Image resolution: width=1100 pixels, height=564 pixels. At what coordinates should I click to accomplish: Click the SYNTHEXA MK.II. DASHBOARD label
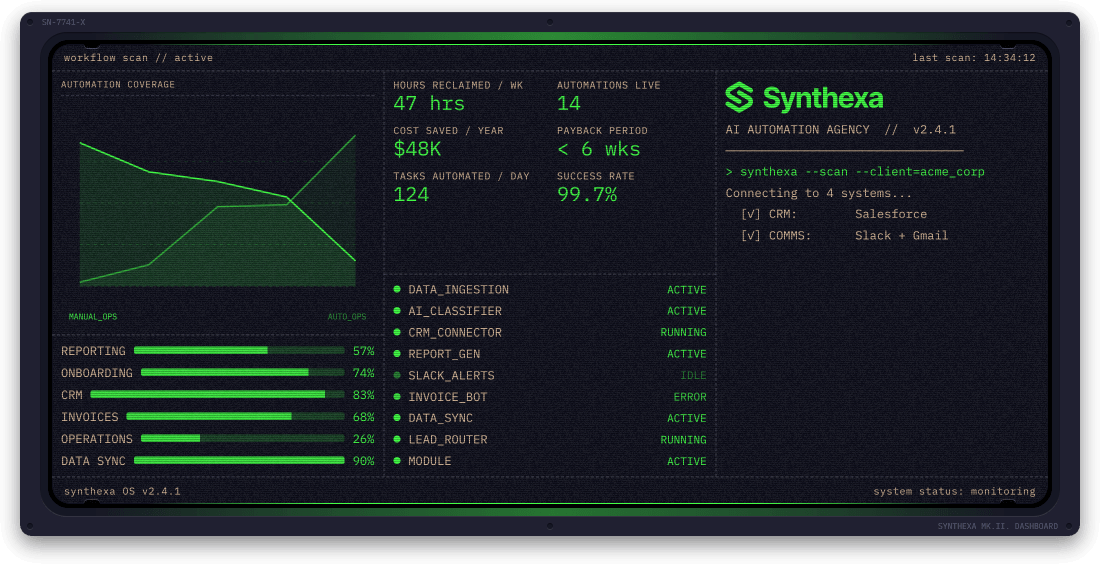point(998,526)
